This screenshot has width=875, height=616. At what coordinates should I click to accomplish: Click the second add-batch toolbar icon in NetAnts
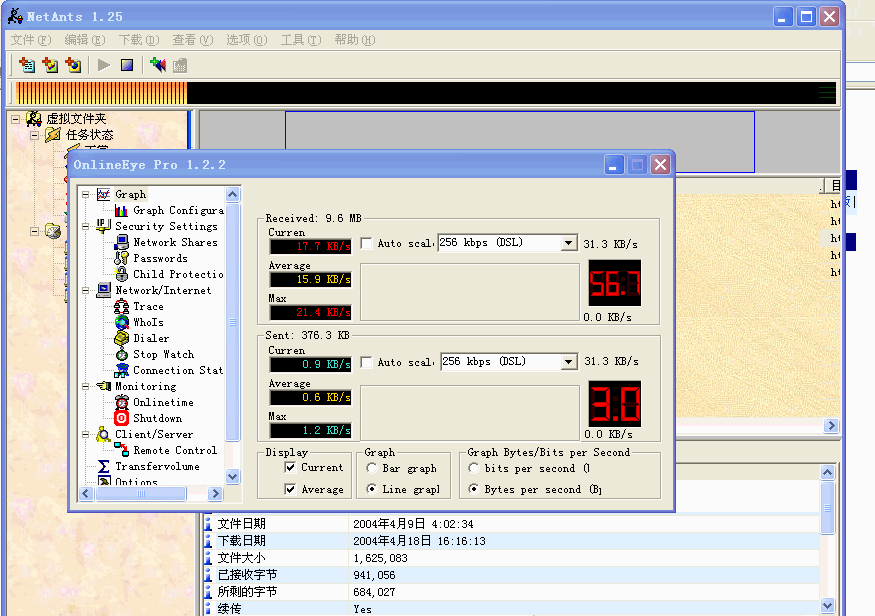point(50,65)
